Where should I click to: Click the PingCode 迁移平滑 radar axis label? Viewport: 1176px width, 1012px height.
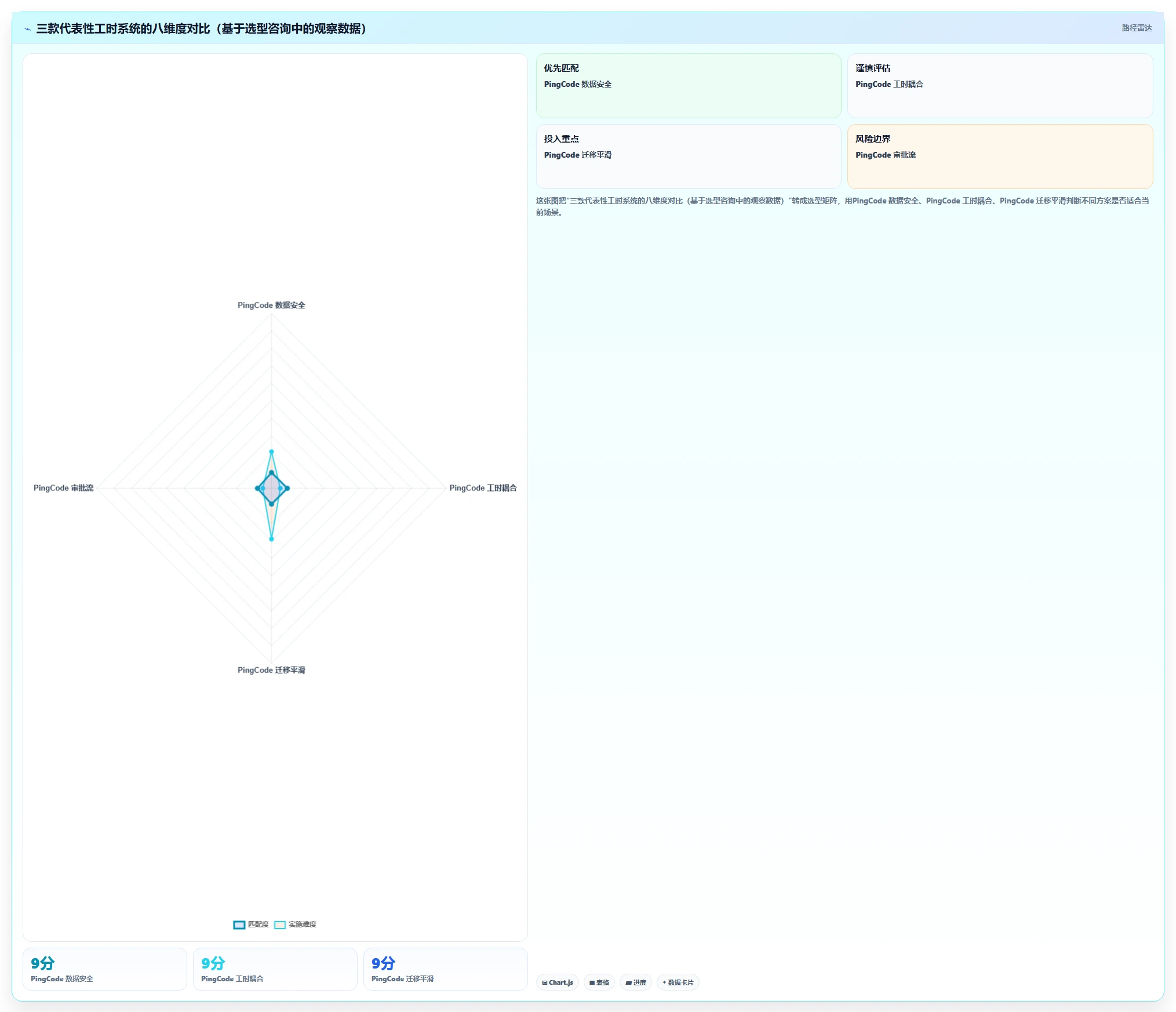271,670
